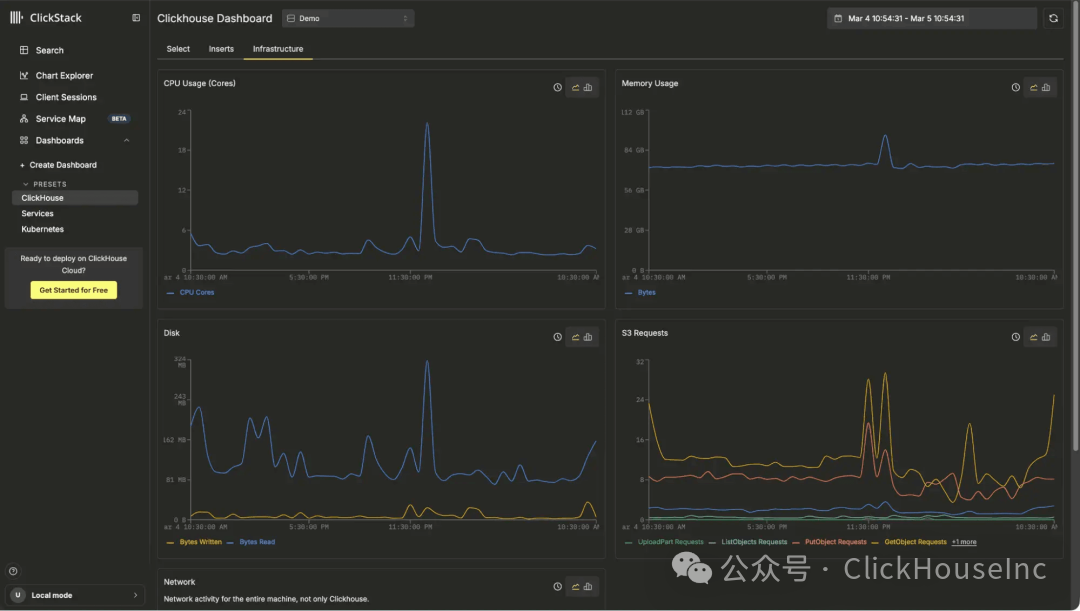Image resolution: width=1080 pixels, height=611 pixels.
Task: Click the '+1 more' legend link
Action: click(x=964, y=542)
